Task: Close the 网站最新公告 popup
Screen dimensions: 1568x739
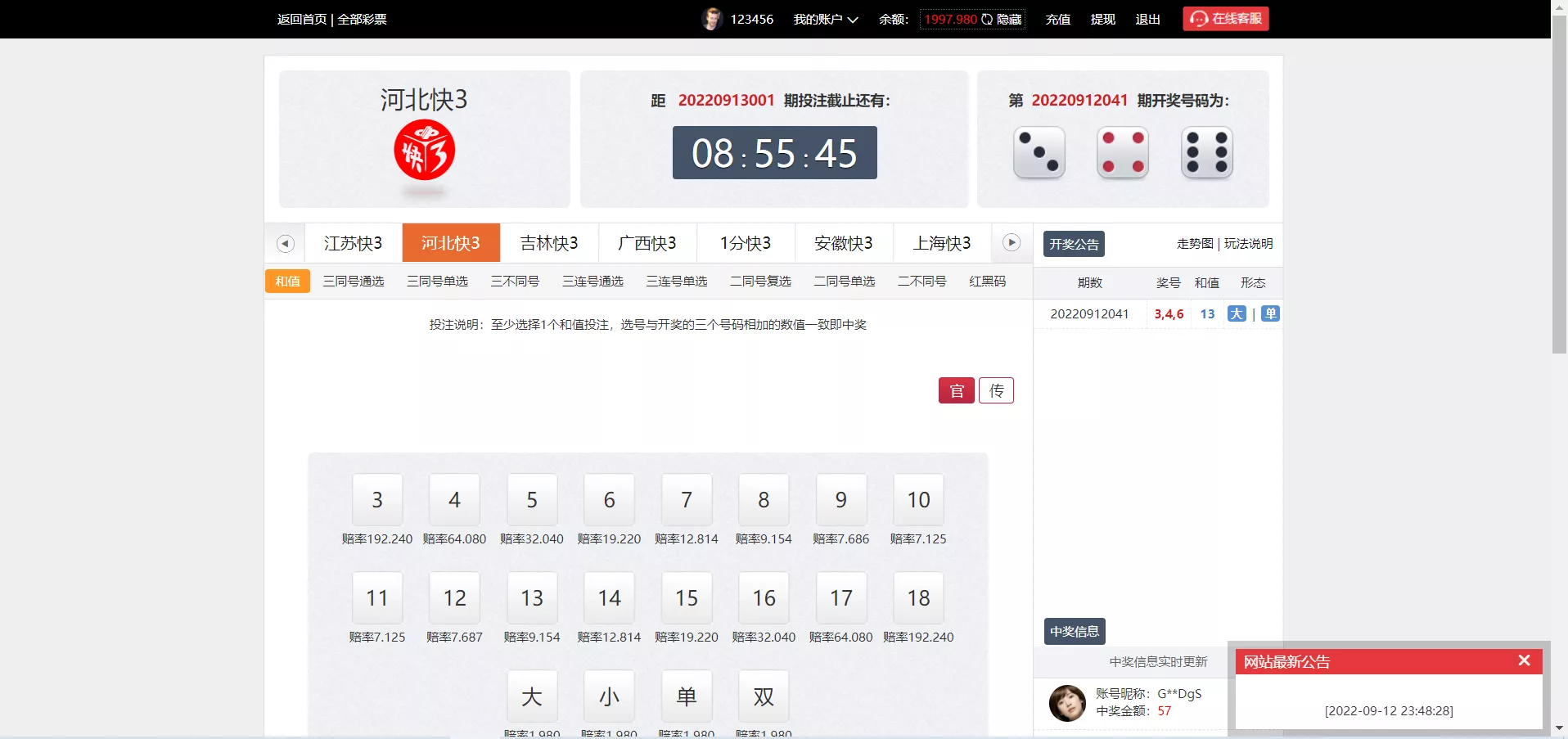Action: point(1523,660)
